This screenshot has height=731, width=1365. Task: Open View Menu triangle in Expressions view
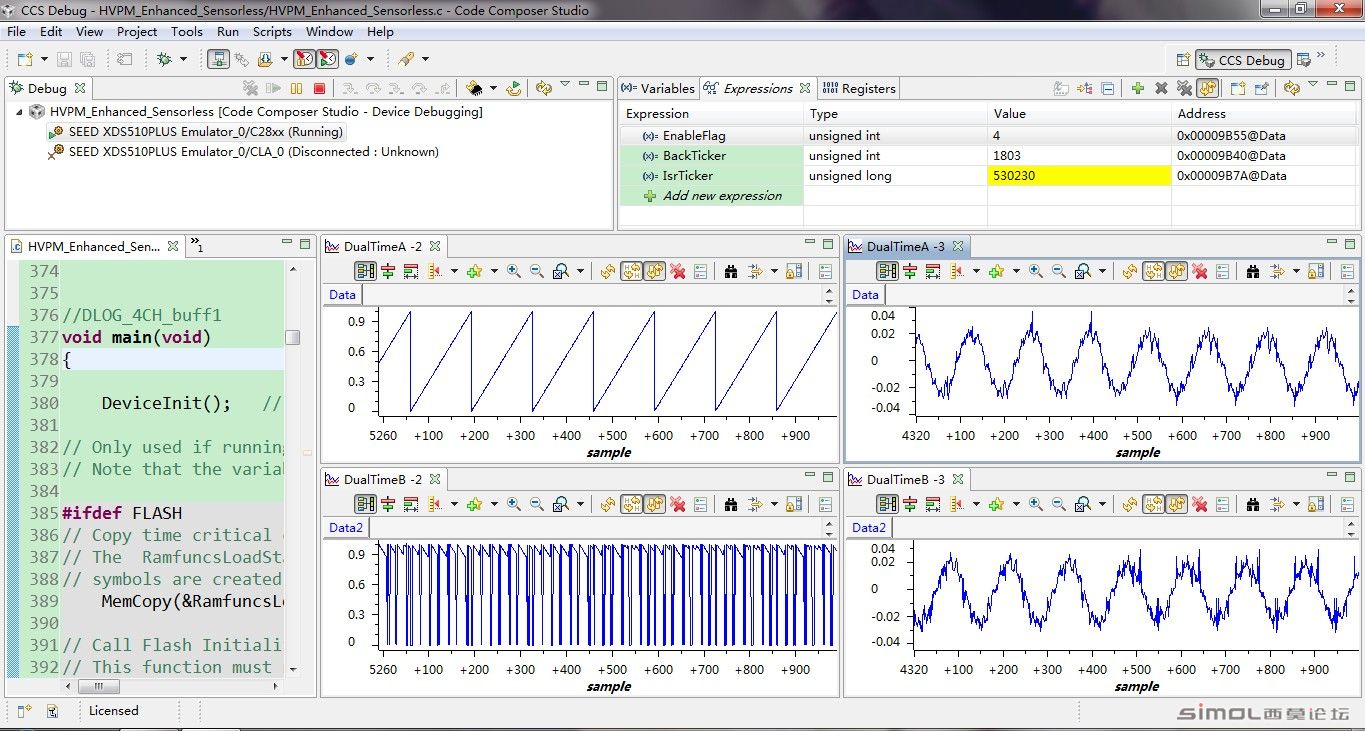tap(1313, 85)
